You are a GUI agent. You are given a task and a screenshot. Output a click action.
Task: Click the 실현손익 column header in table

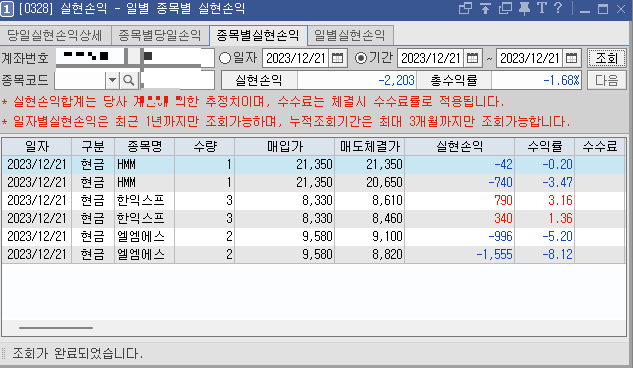coord(459,146)
